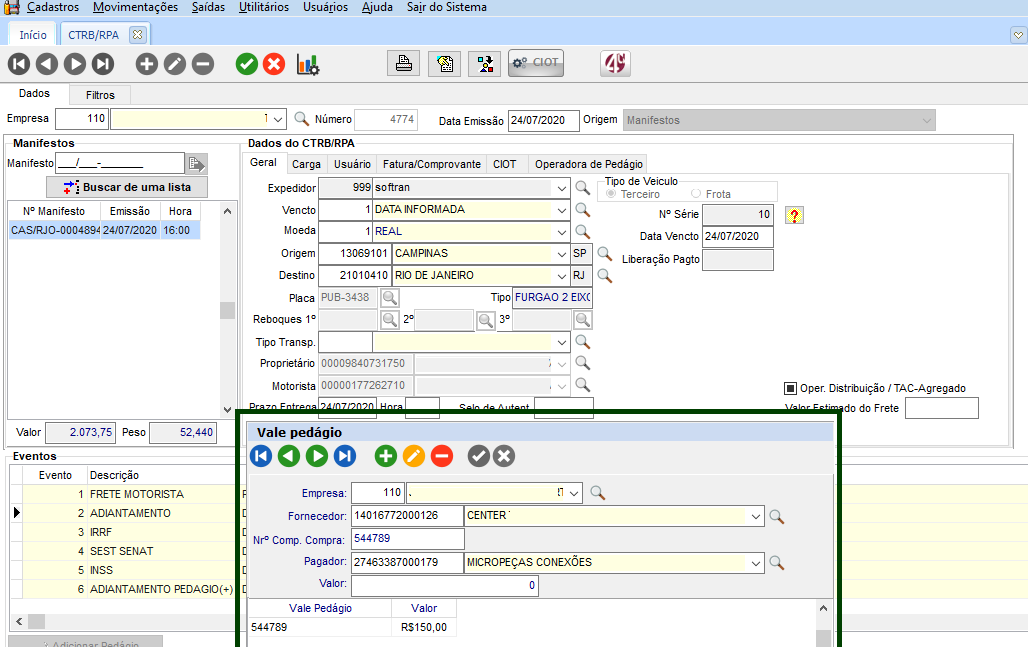This screenshot has height=647, width=1028.
Task: Expand the Origem Manifestos dropdown
Action: [926, 120]
